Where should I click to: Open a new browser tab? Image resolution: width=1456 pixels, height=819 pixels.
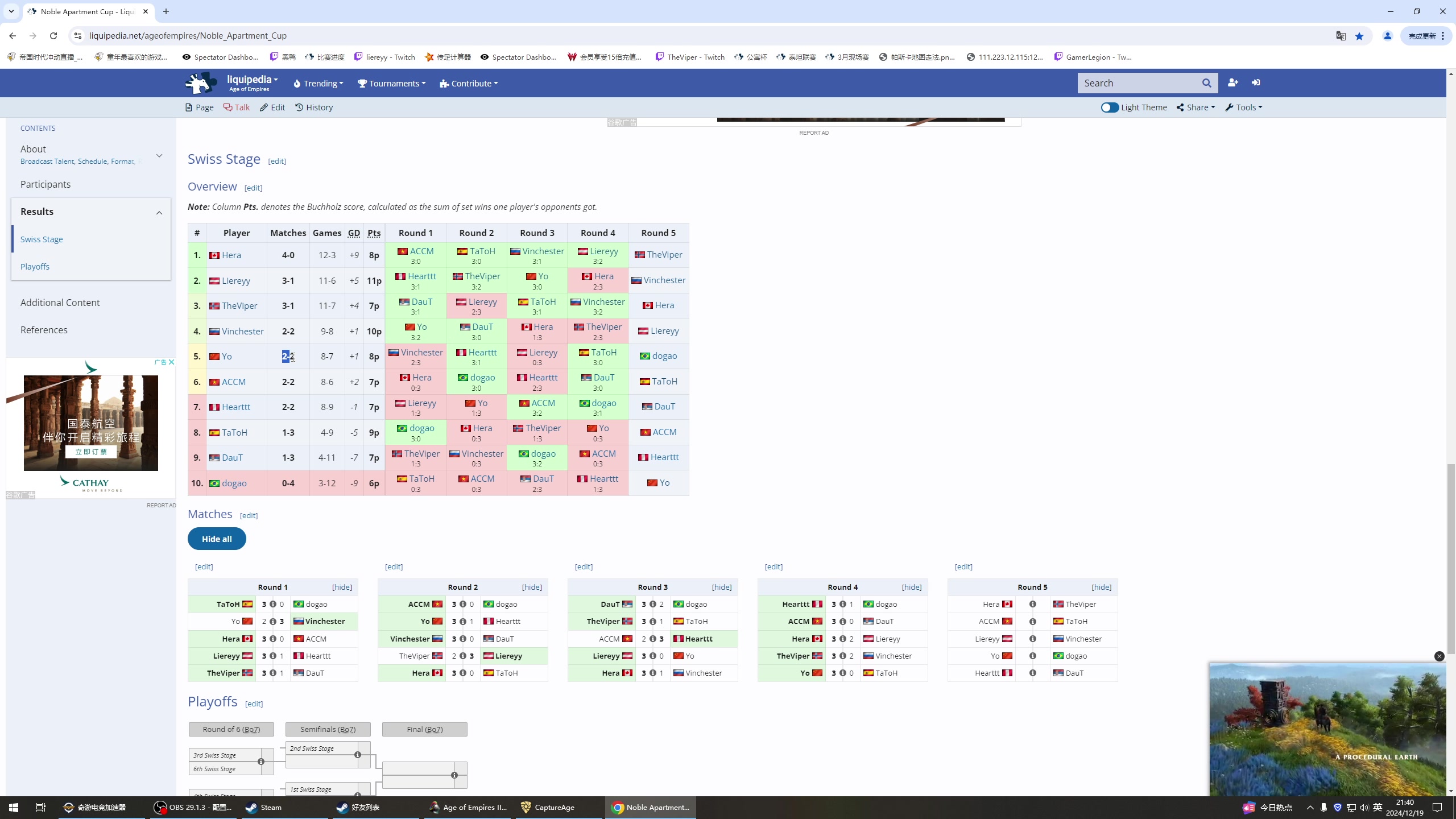pos(166,11)
